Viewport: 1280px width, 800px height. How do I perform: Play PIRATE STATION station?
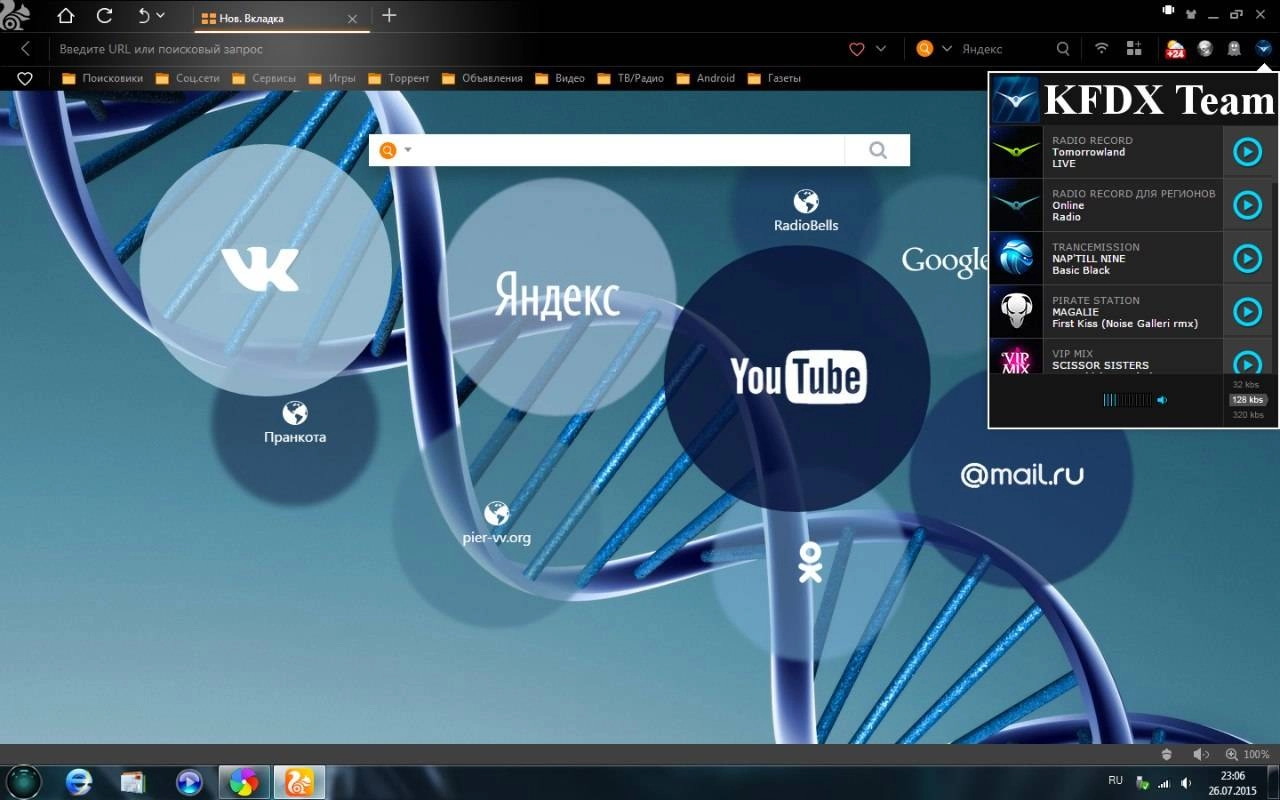pos(1247,312)
